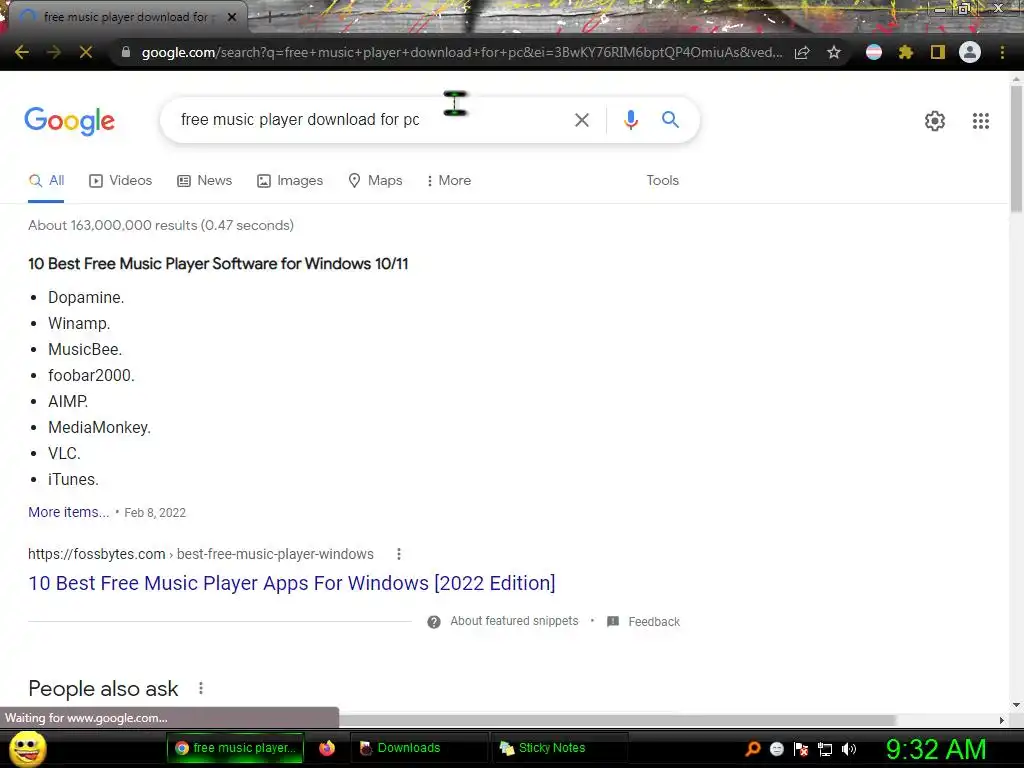Click iTunes in the snippet list

[73, 480]
